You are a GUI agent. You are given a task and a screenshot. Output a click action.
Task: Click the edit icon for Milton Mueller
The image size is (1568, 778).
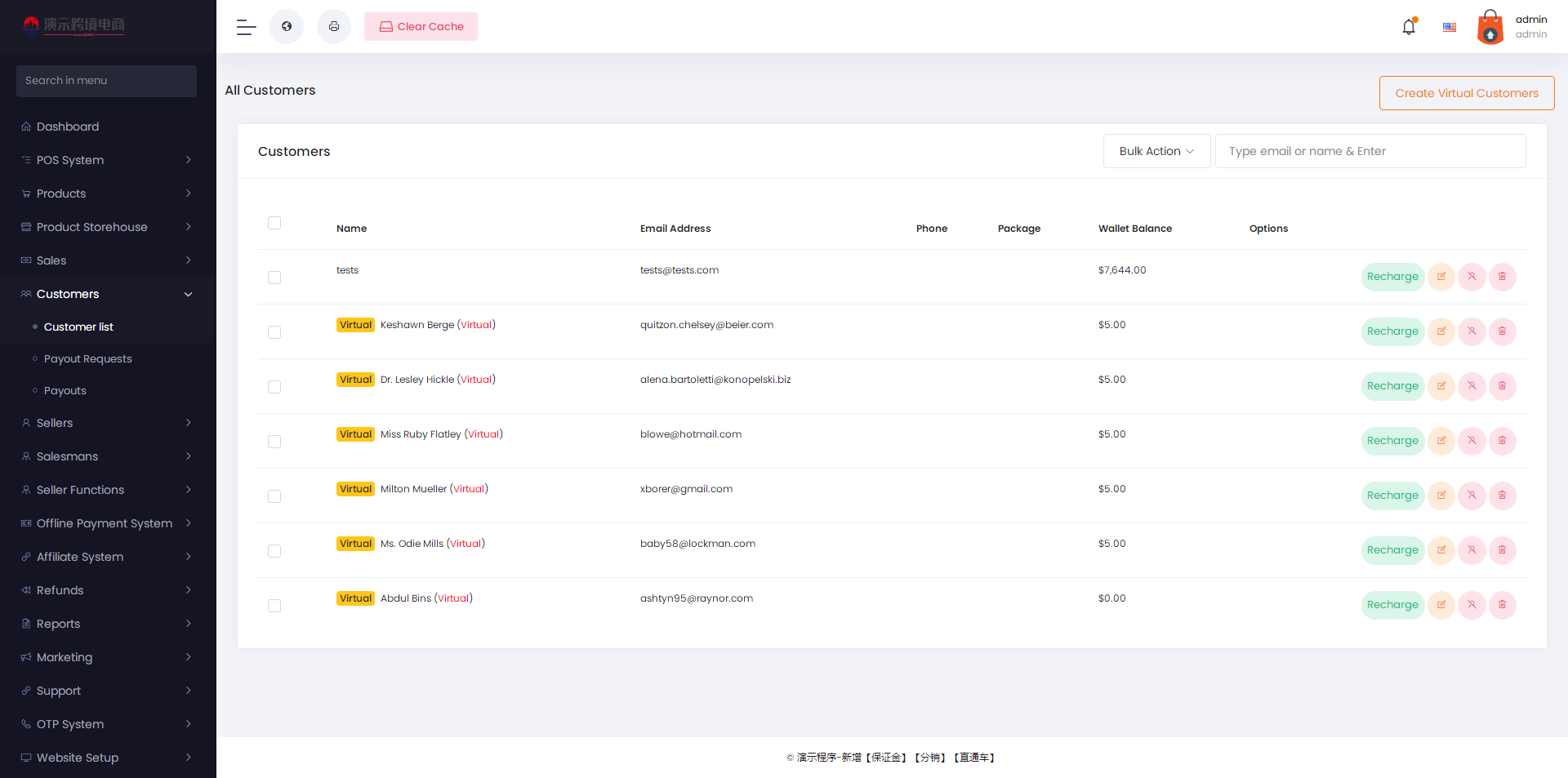pos(1441,496)
